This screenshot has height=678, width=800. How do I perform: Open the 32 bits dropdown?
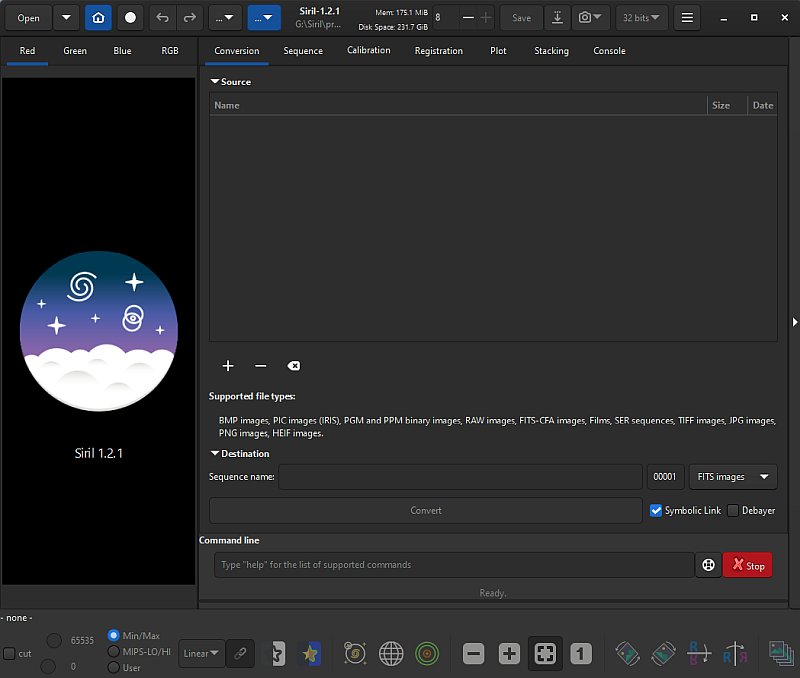coord(641,18)
